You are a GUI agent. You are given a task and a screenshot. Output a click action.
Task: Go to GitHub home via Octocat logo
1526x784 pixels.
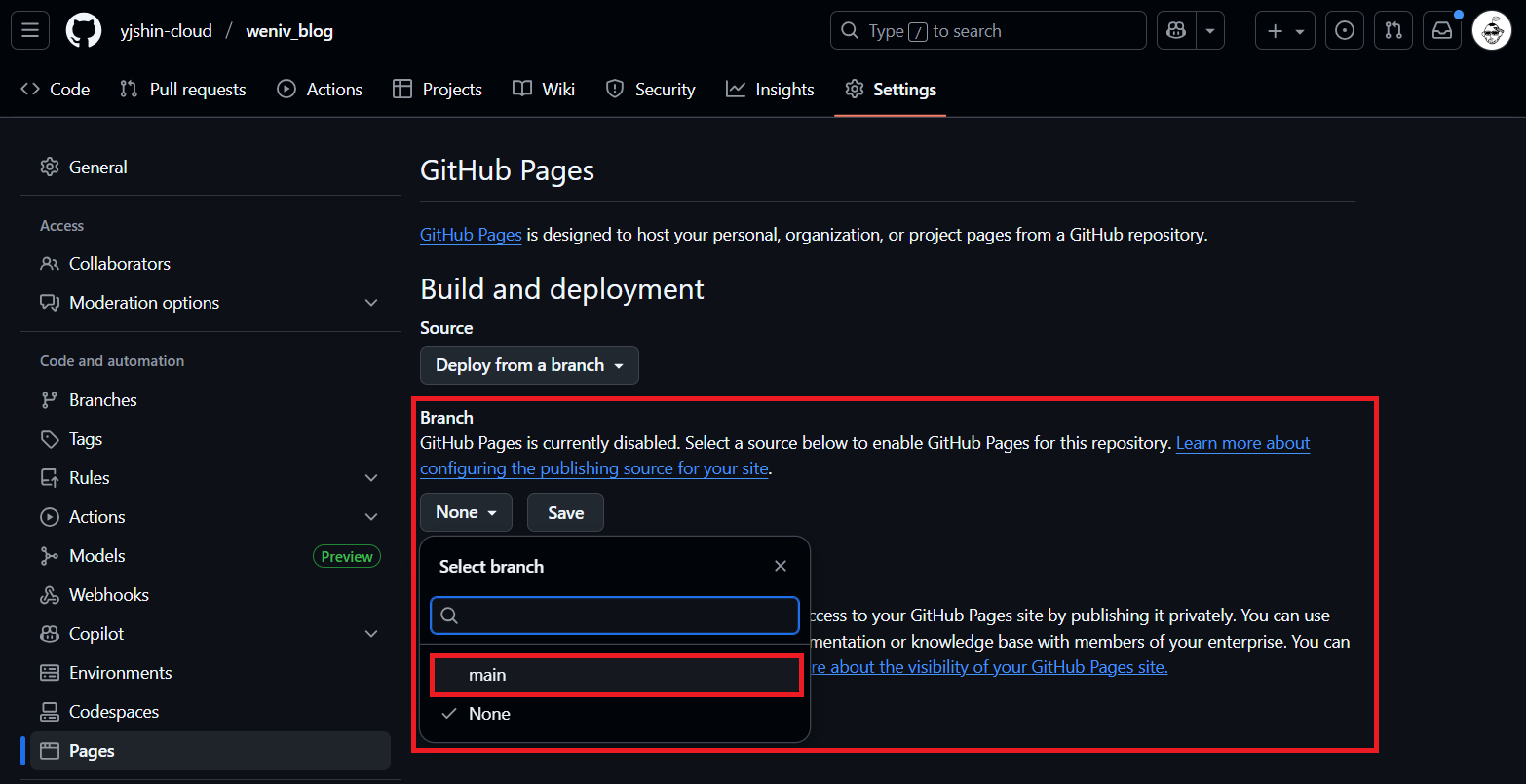tap(84, 31)
